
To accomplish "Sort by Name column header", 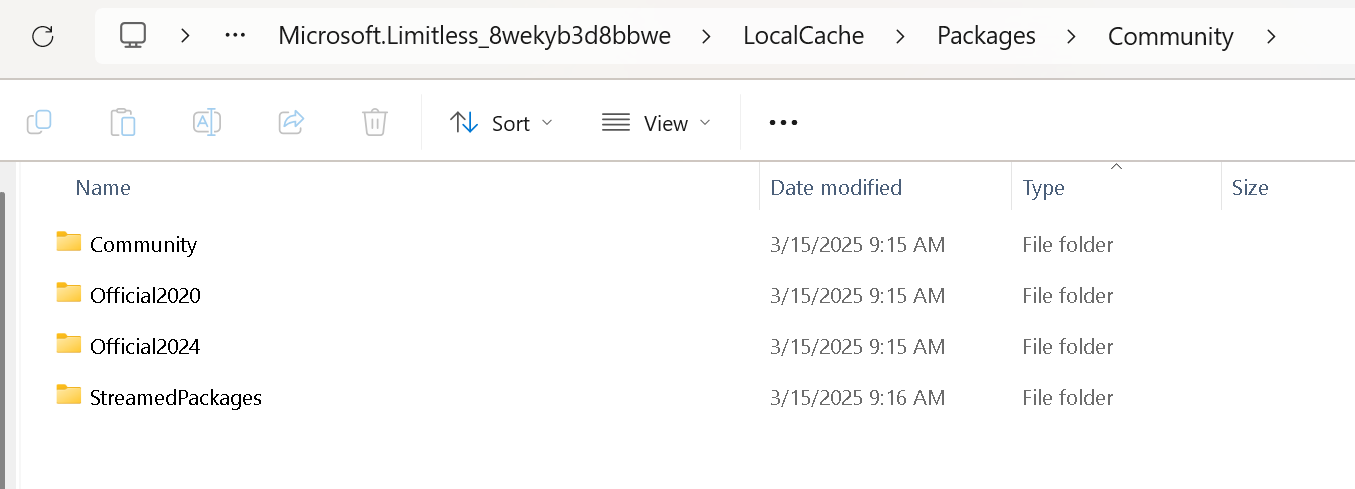I will coord(103,187).
